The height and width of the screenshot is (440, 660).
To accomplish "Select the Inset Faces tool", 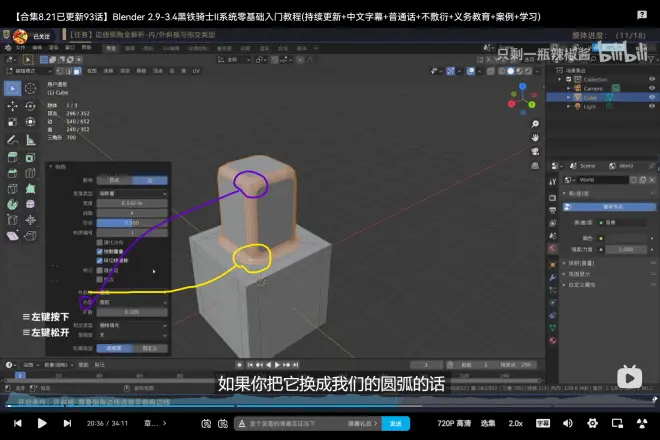I will tap(30, 157).
